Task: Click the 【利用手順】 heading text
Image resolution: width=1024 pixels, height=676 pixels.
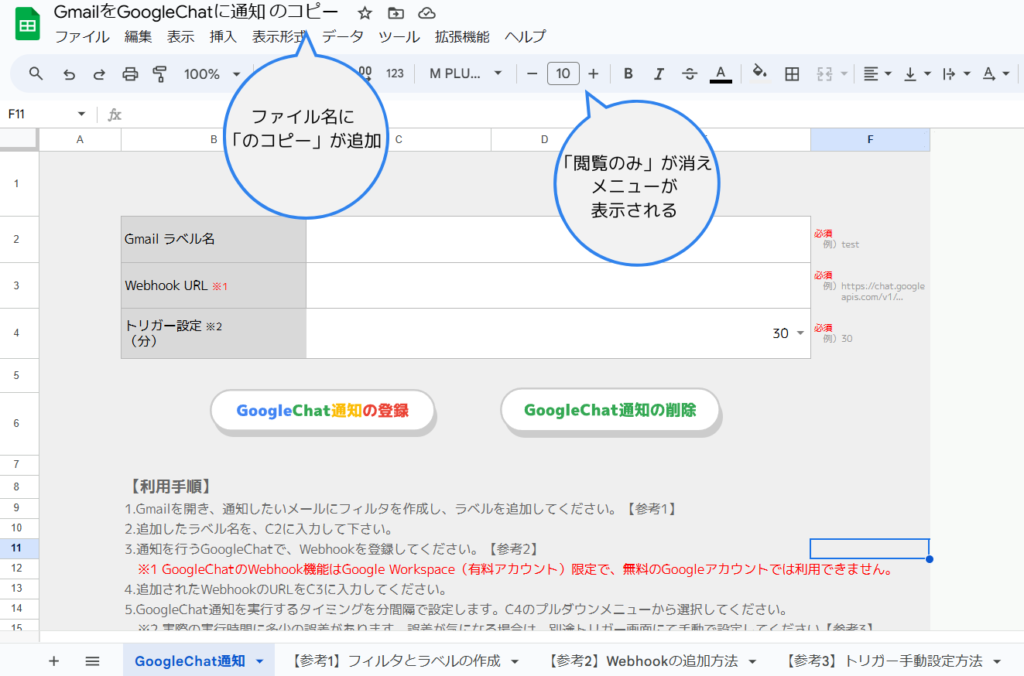Action: [x=170, y=487]
